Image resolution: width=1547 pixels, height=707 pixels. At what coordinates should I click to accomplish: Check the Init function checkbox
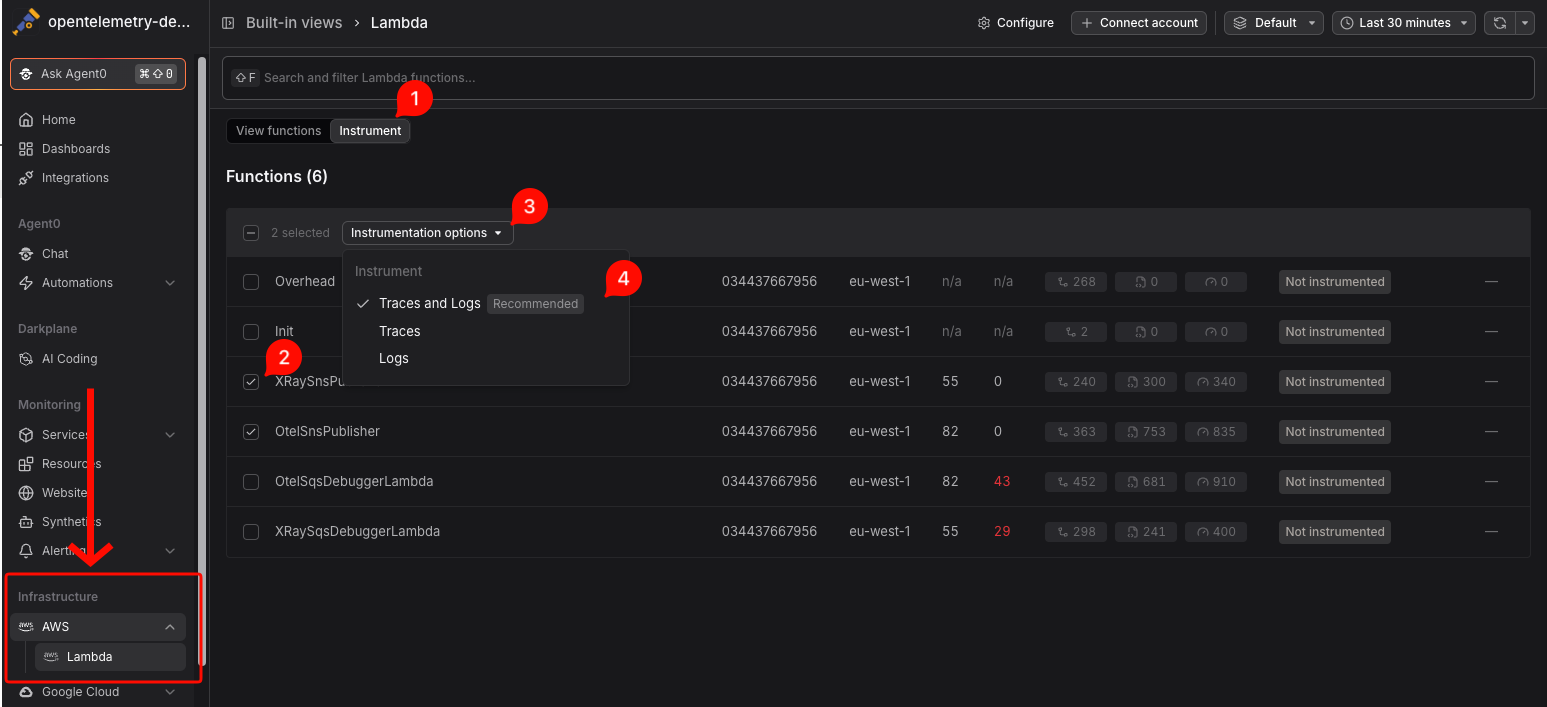point(251,332)
